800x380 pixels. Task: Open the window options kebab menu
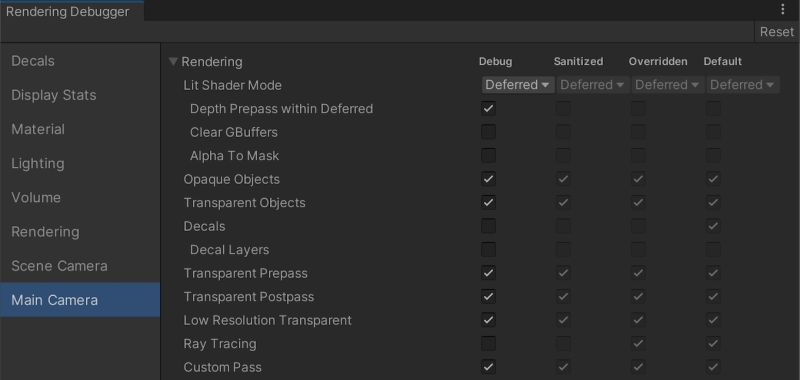[x=783, y=9]
